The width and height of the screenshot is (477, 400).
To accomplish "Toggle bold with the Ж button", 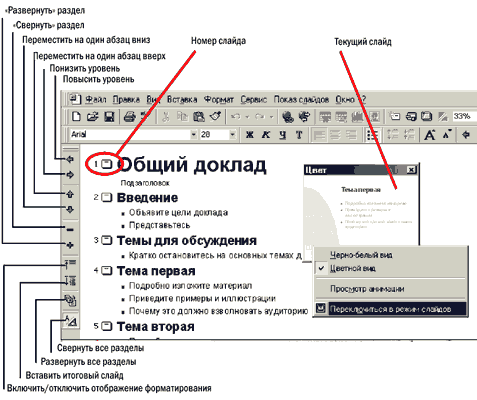I will [x=249, y=135].
